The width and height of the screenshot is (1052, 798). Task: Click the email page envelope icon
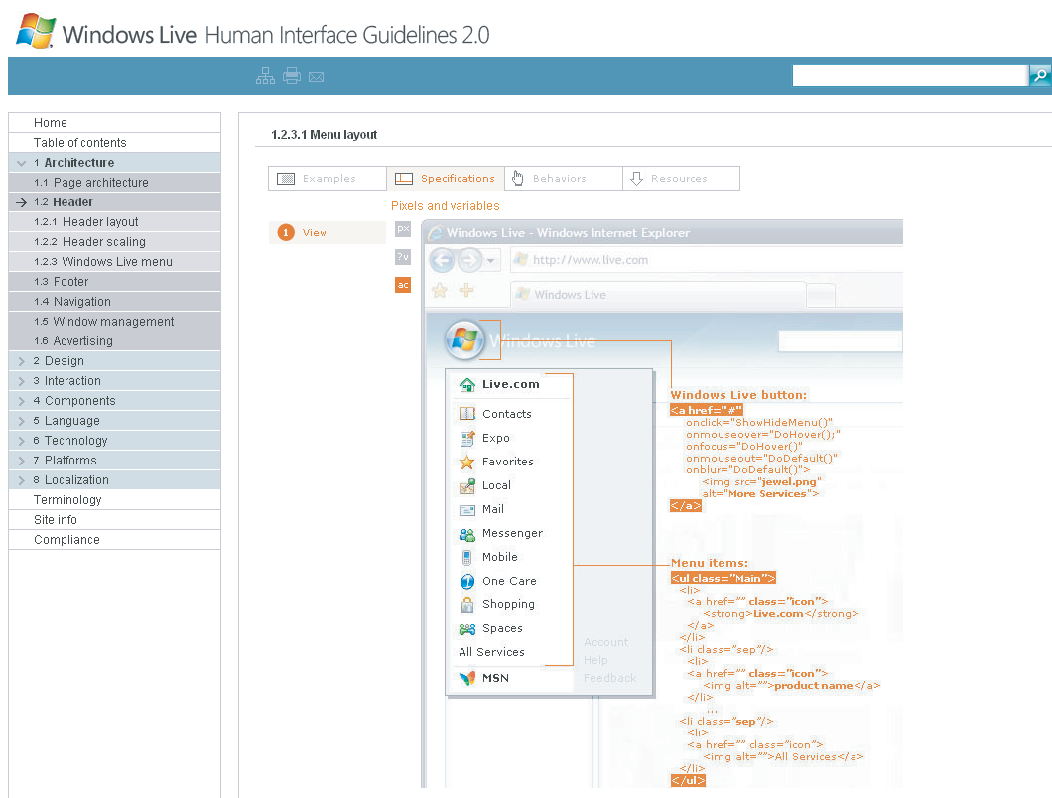click(x=317, y=77)
